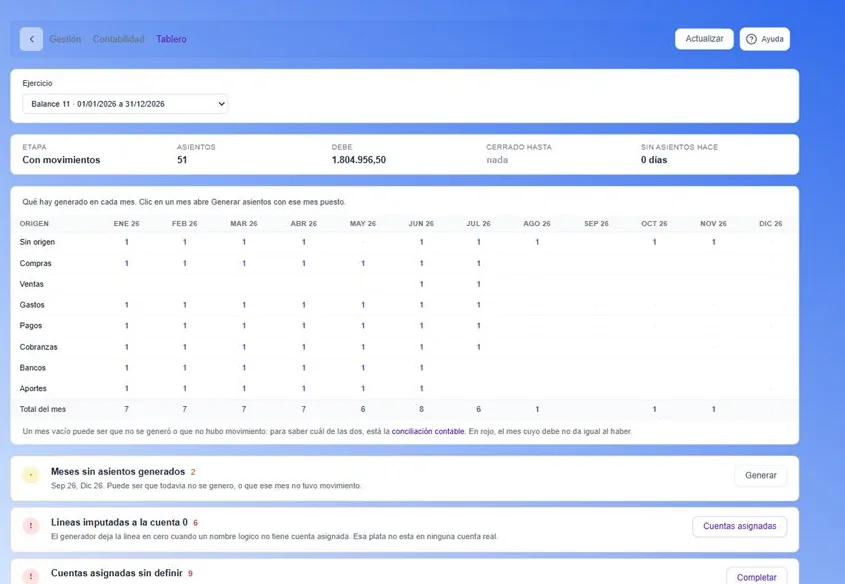Click the Con movimientos stage value
845x584 pixels.
point(61,160)
